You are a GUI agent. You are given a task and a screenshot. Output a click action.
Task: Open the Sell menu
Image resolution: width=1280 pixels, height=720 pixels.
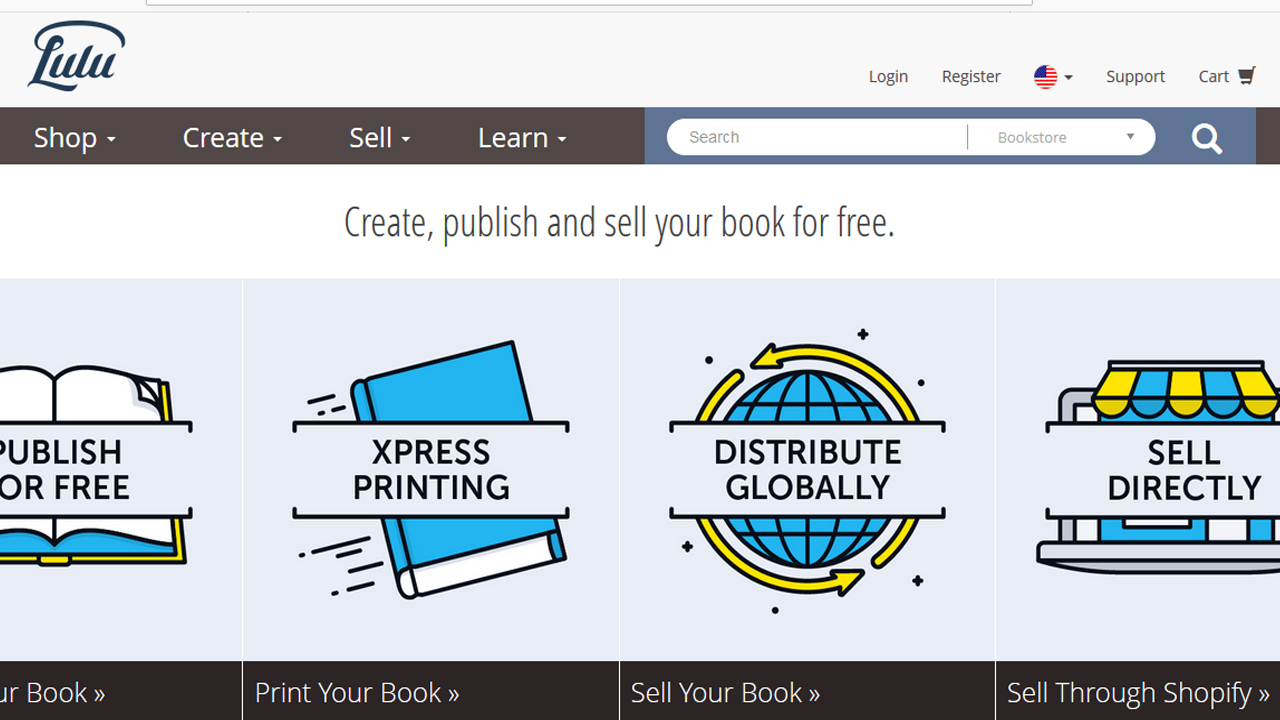coord(380,138)
